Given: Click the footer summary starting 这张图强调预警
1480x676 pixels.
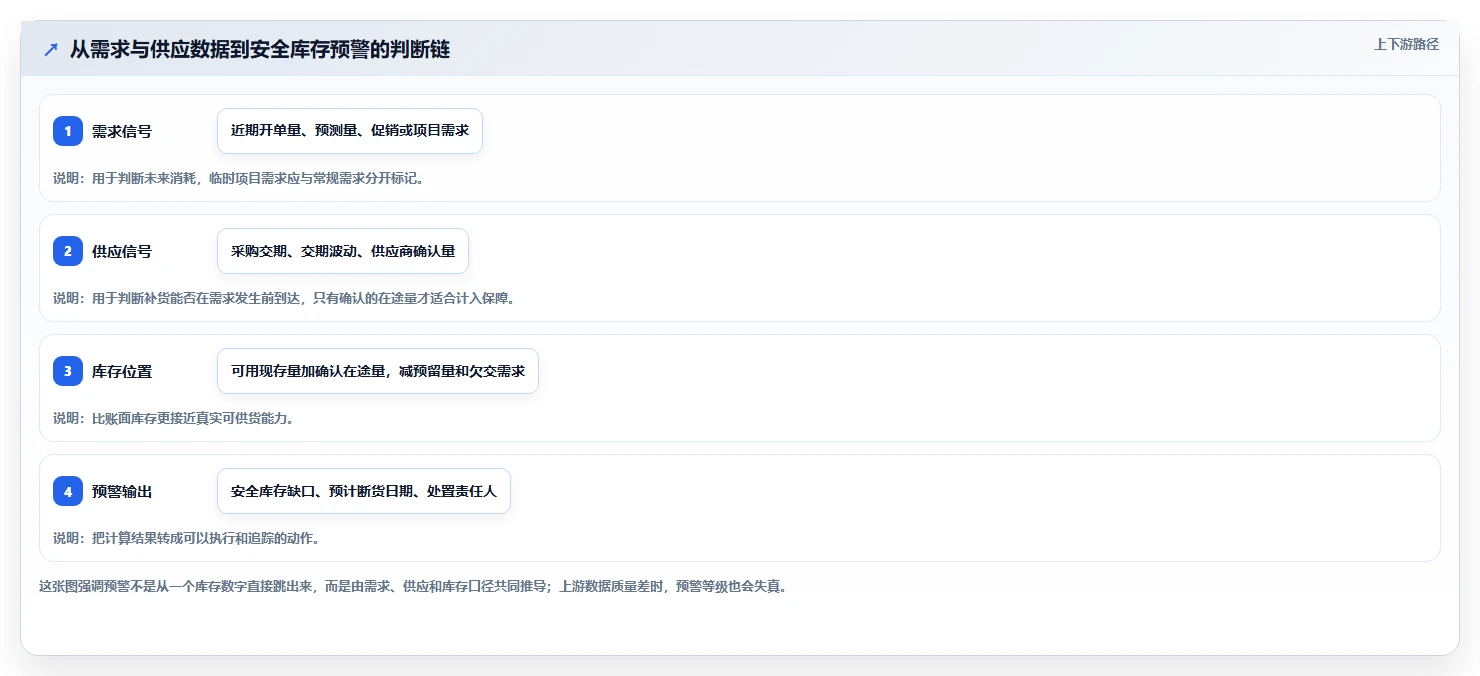Looking at the screenshot, I should click(413, 586).
